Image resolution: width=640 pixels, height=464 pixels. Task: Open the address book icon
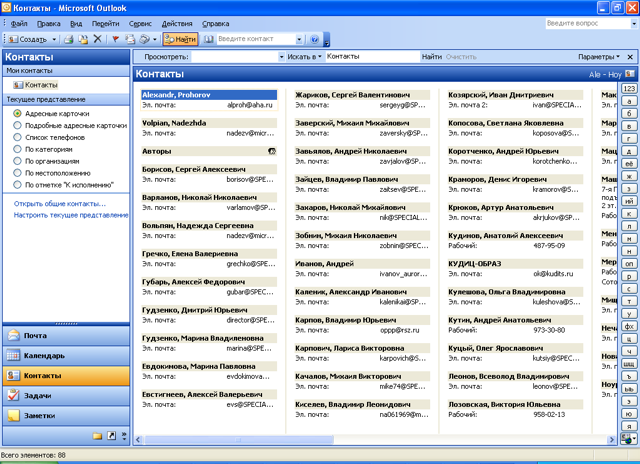[x=209, y=39]
